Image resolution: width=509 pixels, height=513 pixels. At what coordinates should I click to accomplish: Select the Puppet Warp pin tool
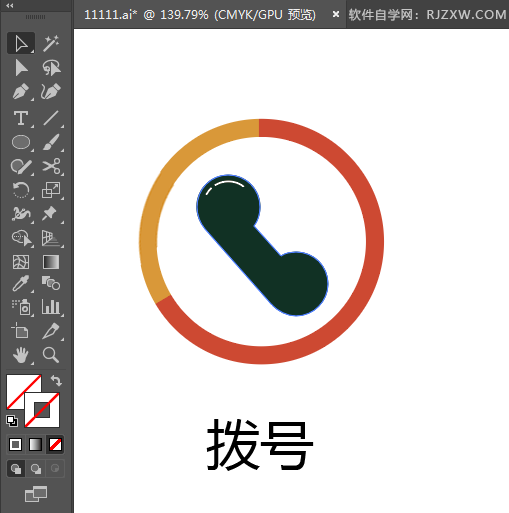50,214
